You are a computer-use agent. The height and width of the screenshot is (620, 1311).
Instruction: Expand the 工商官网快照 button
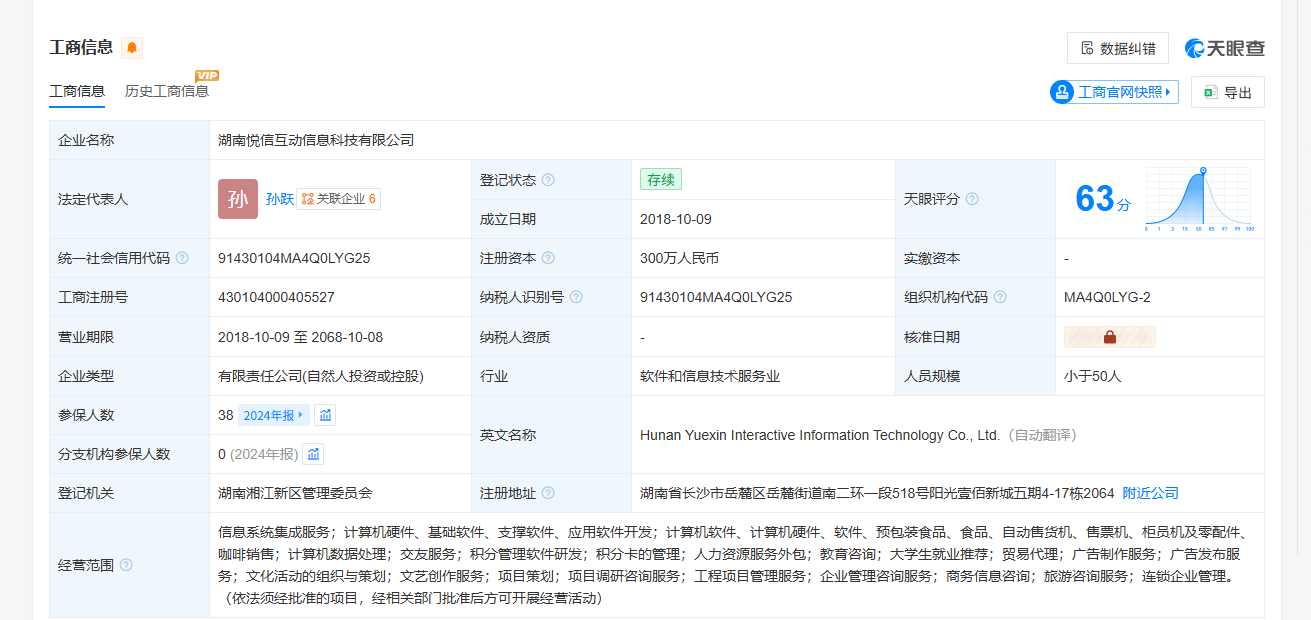[1114, 92]
